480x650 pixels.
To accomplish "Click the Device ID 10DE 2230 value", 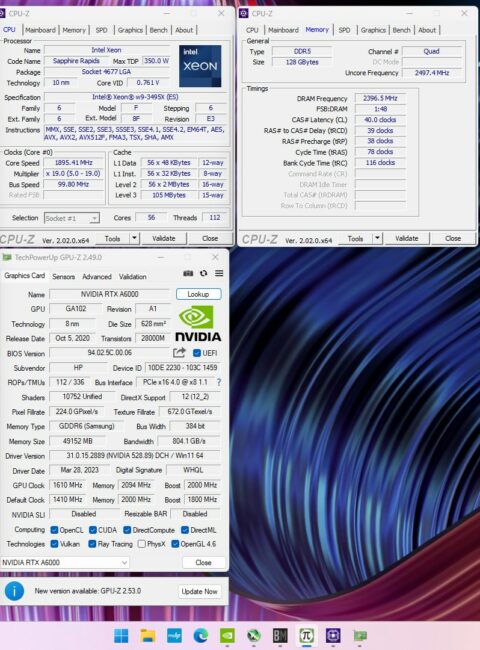I will point(183,368).
